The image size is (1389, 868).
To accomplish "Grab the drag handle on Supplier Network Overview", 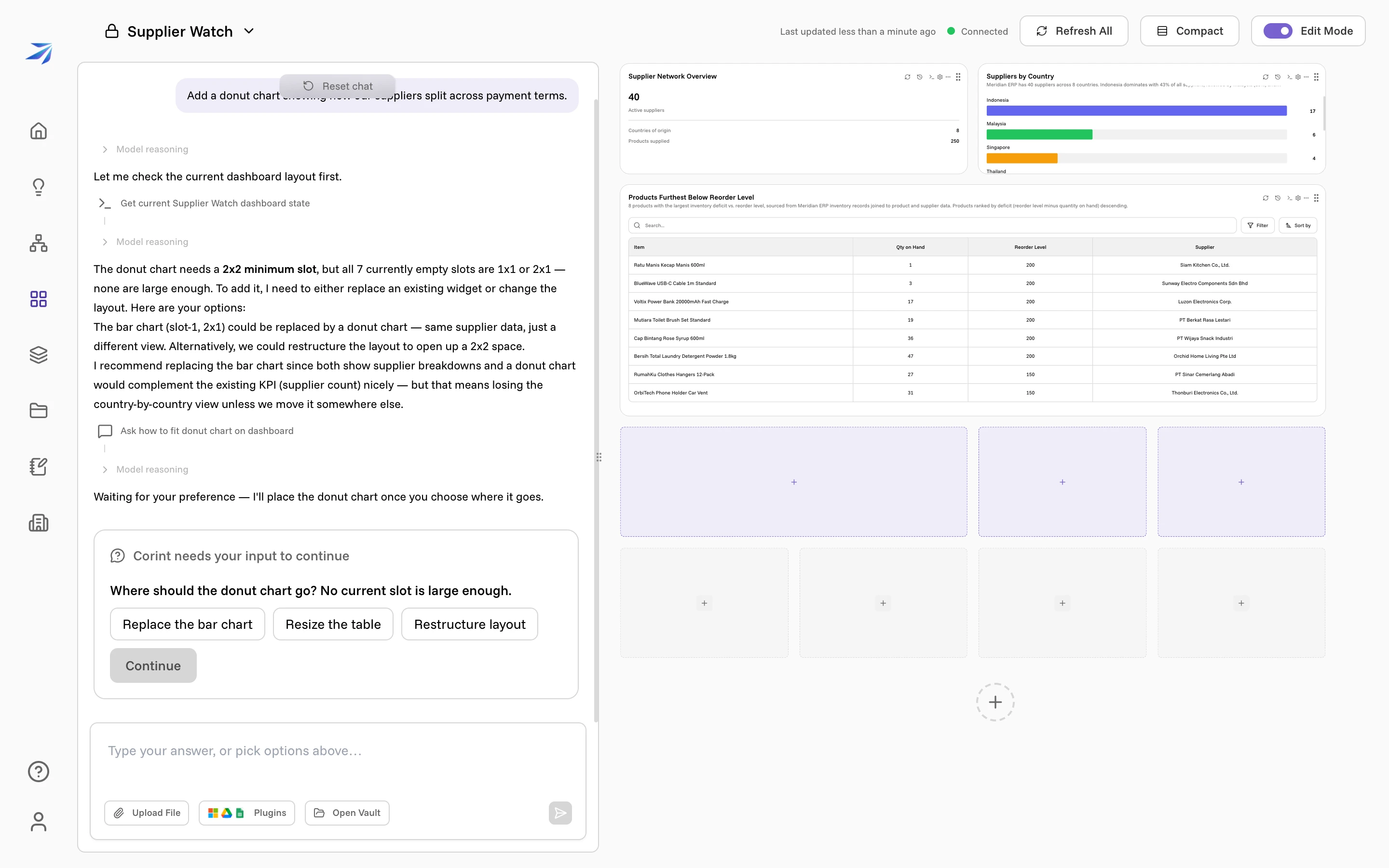I will tap(958, 77).
